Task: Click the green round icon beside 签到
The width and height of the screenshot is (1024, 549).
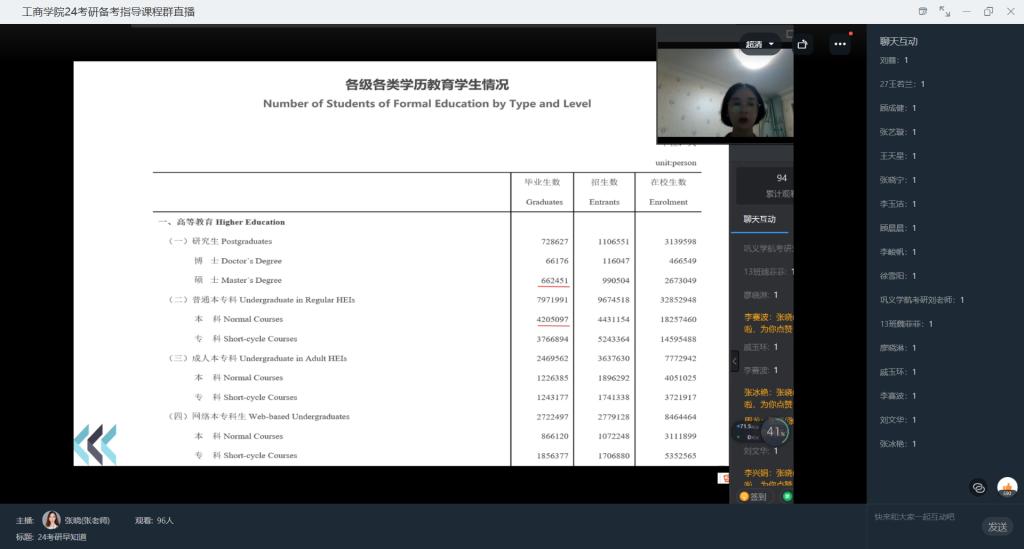Action: [x=786, y=496]
